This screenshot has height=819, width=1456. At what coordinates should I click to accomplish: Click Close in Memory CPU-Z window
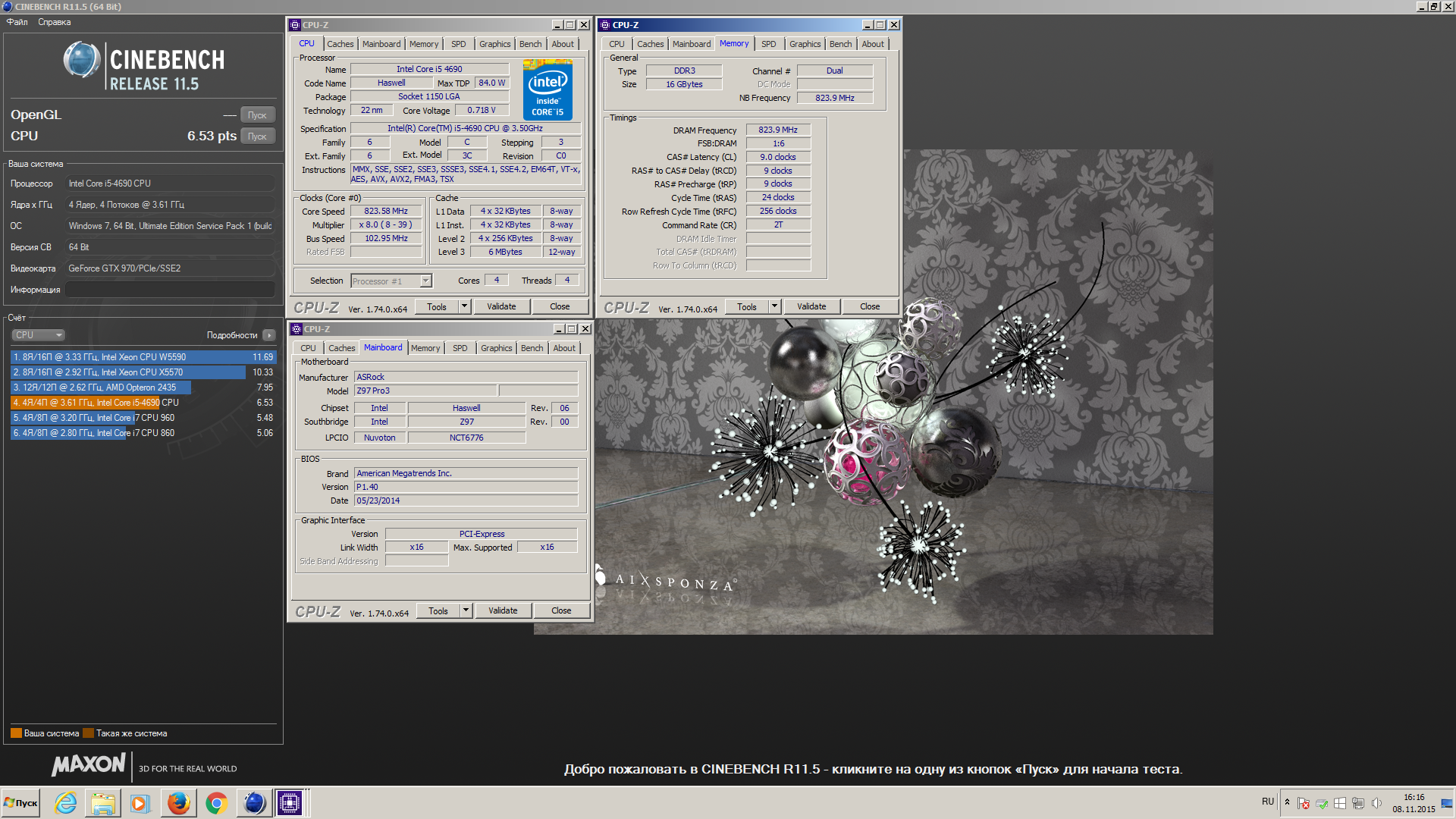[870, 307]
